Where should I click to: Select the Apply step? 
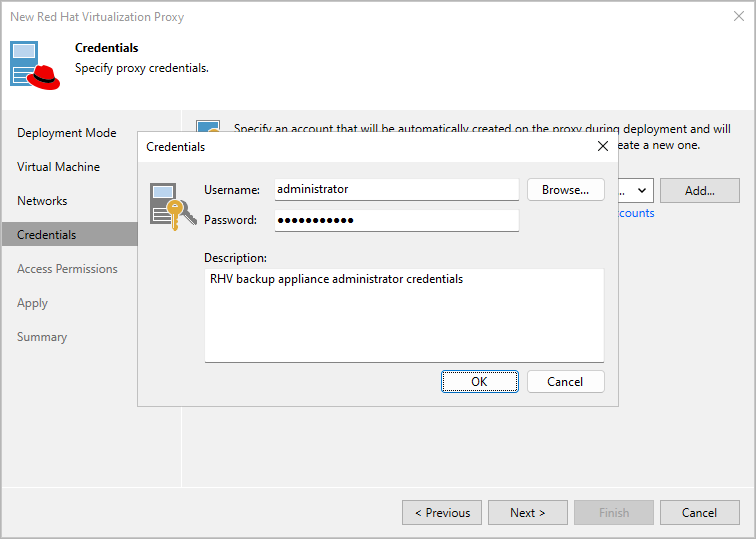point(32,303)
